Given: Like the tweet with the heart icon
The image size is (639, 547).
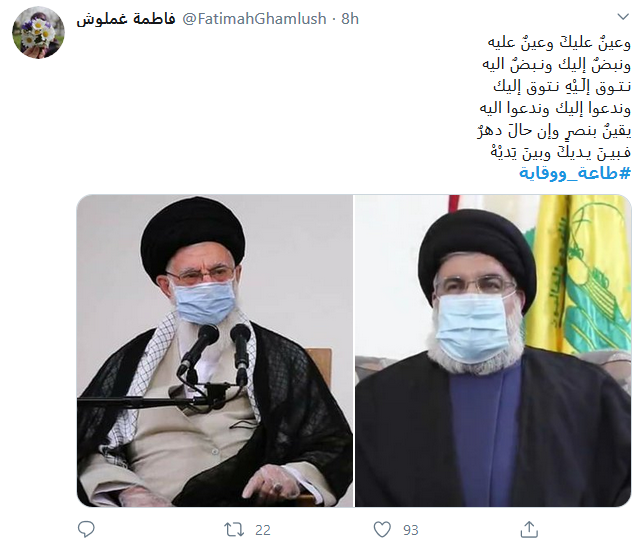Looking at the screenshot, I should pos(382,529).
